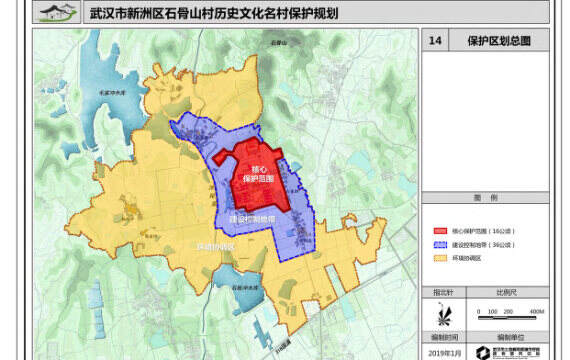
Task: Click the orange legend swatch for 环境协调区
Action: [x=440, y=258]
